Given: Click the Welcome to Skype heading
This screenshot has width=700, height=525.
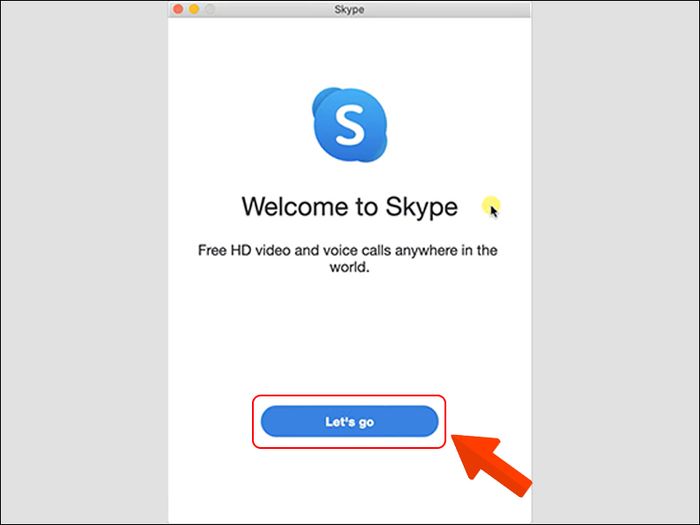Looking at the screenshot, I should click(x=350, y=207).
